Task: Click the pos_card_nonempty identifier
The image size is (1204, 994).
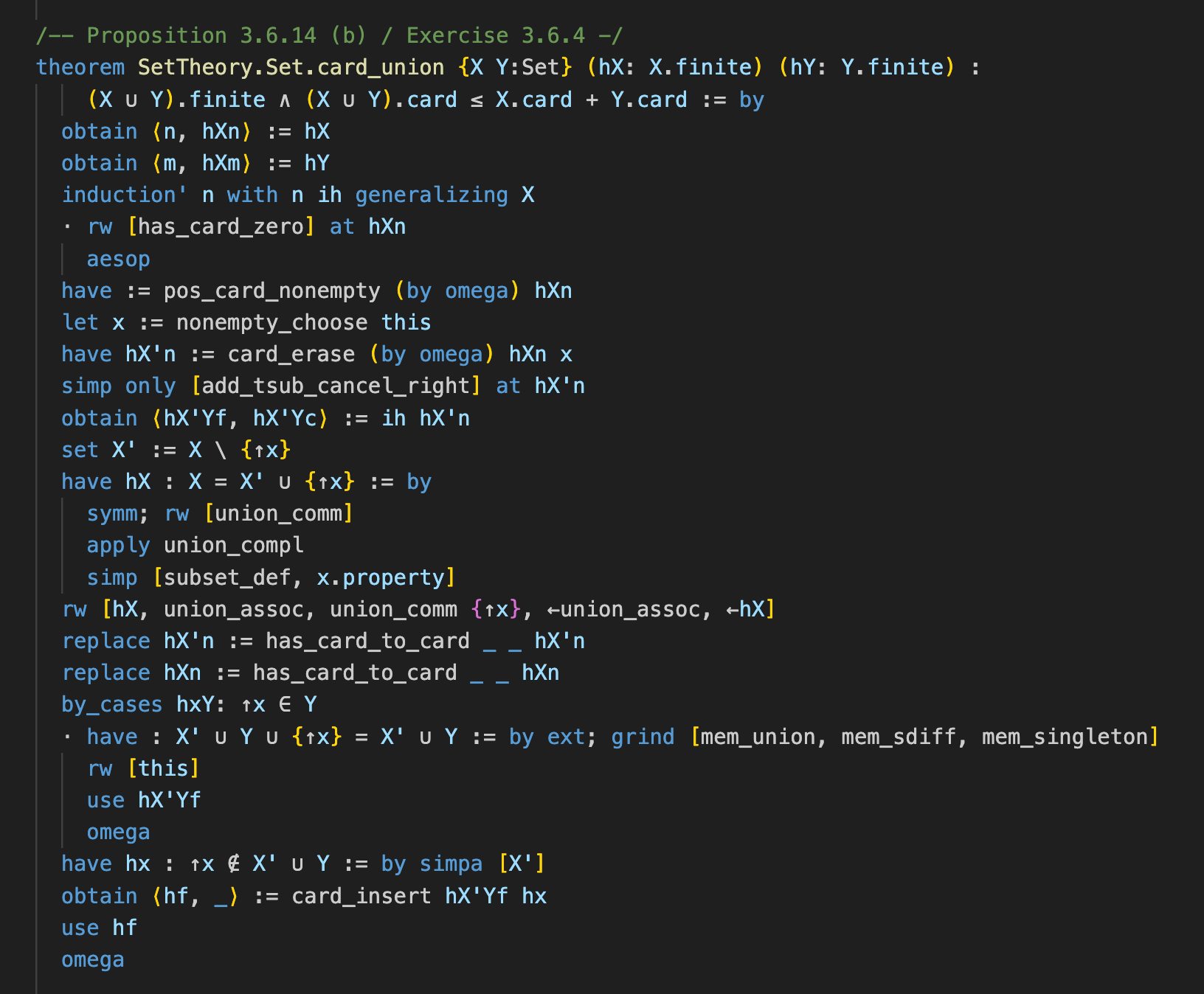Action: pyautogui.click(x=271, y=291)
